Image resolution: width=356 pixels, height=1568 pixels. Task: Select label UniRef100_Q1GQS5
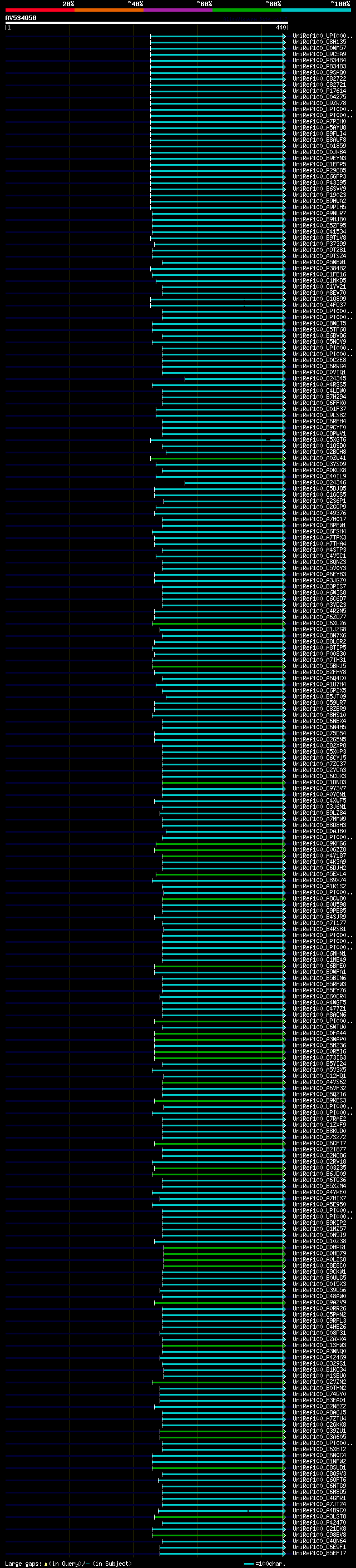point(319,494)
